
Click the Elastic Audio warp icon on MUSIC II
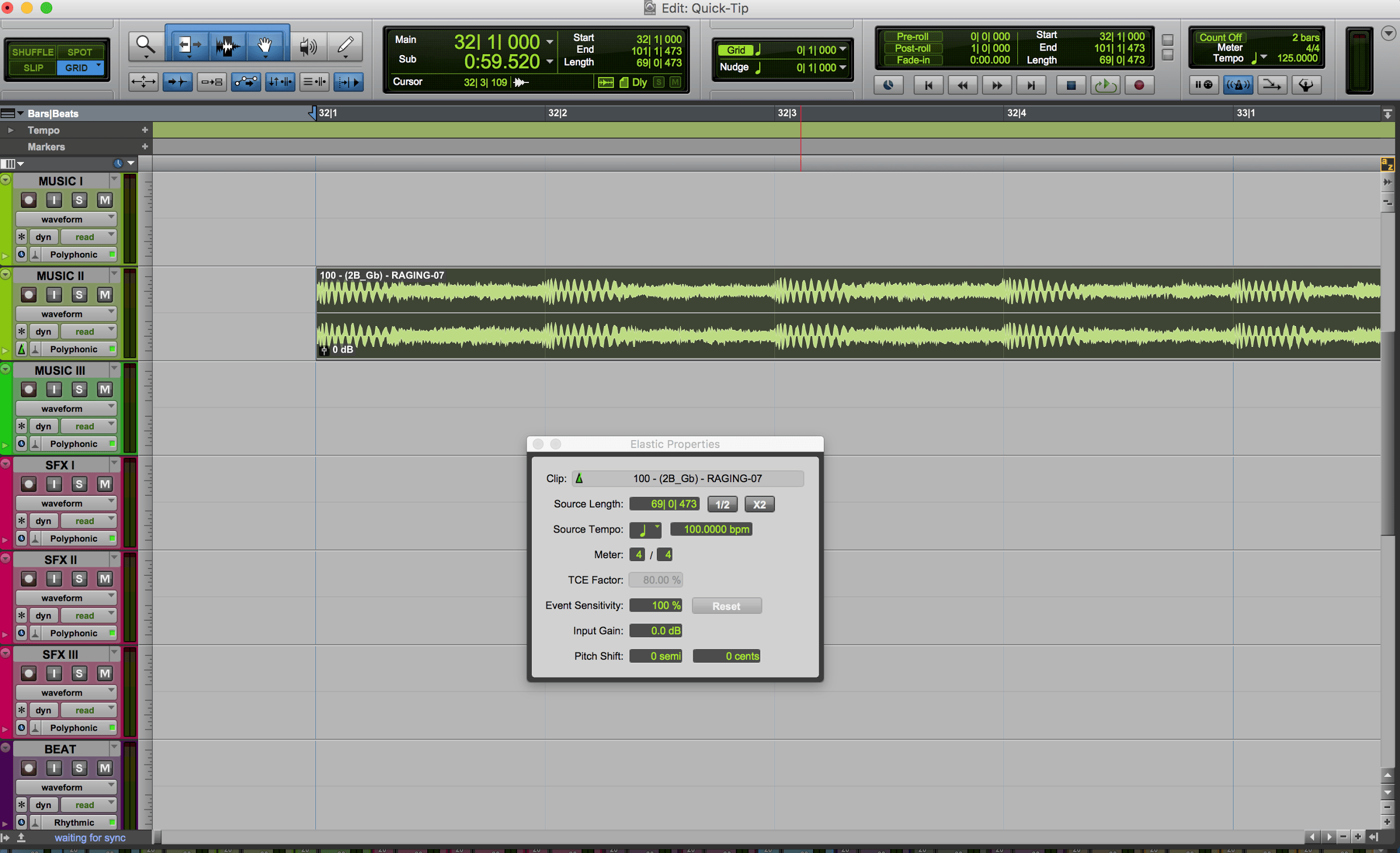click(x=22, y=349)
